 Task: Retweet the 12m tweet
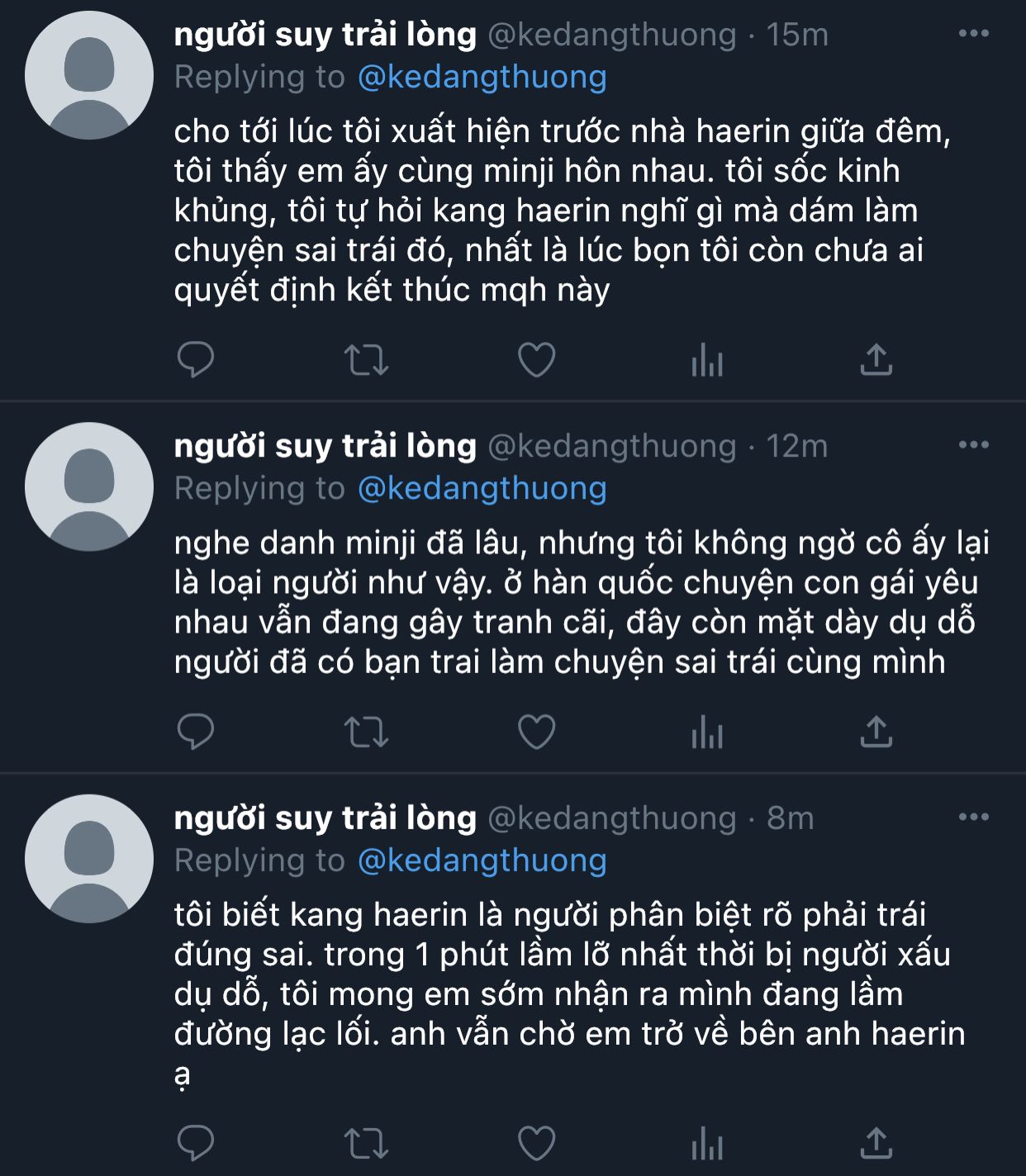366,732
